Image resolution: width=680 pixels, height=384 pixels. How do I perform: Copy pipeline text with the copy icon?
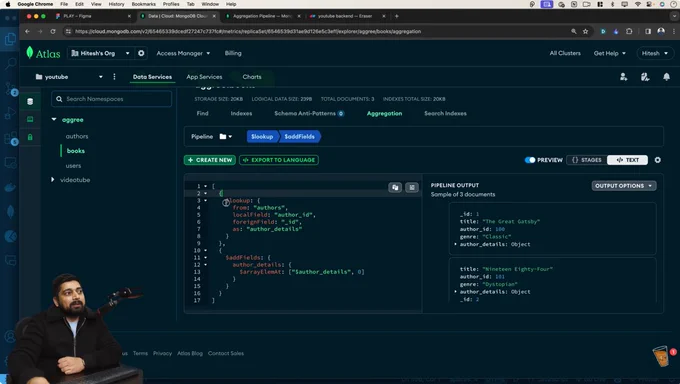pyautogui.click(x=395, y=187)
